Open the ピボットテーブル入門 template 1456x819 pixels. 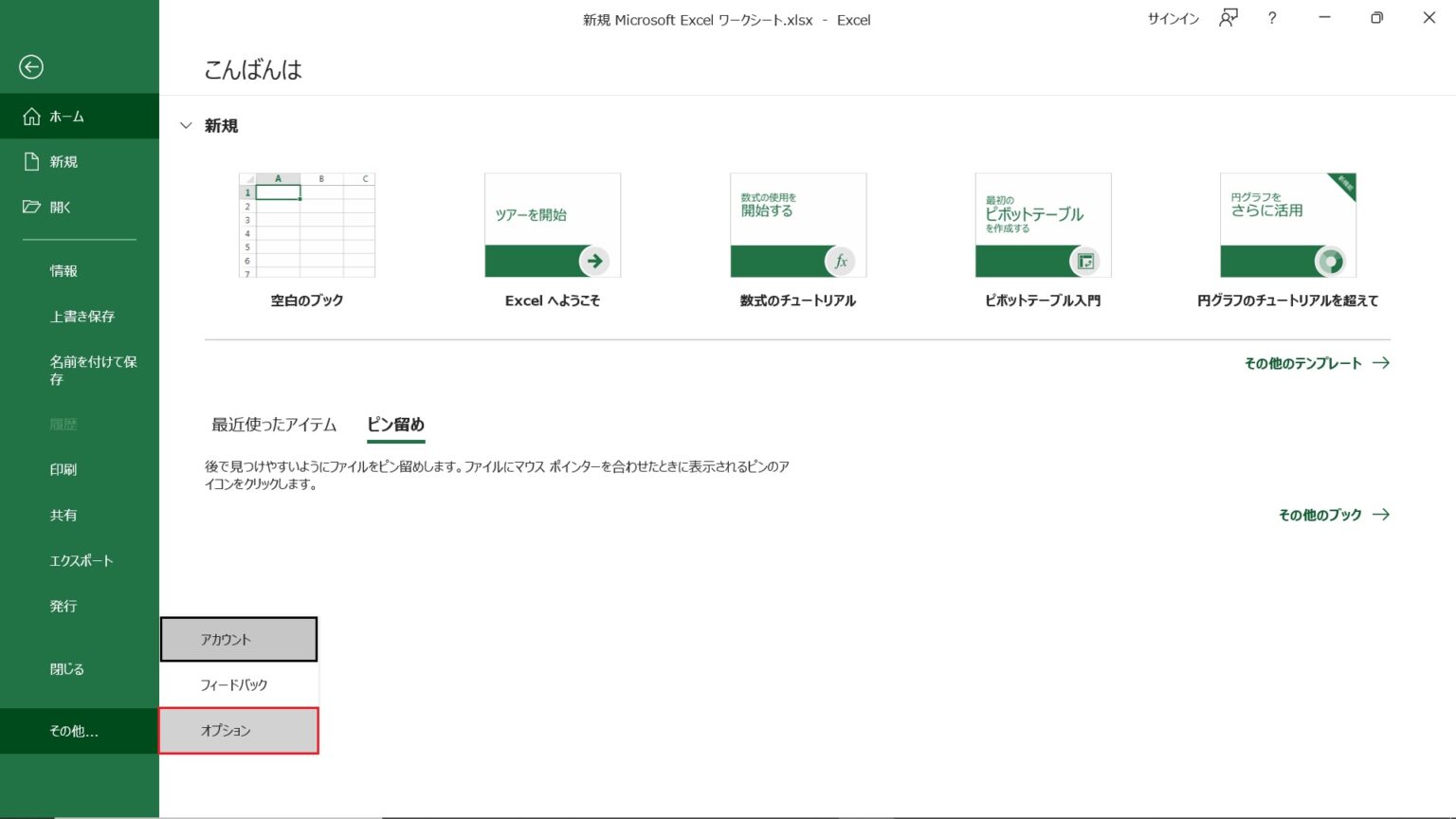point(1043,225)
